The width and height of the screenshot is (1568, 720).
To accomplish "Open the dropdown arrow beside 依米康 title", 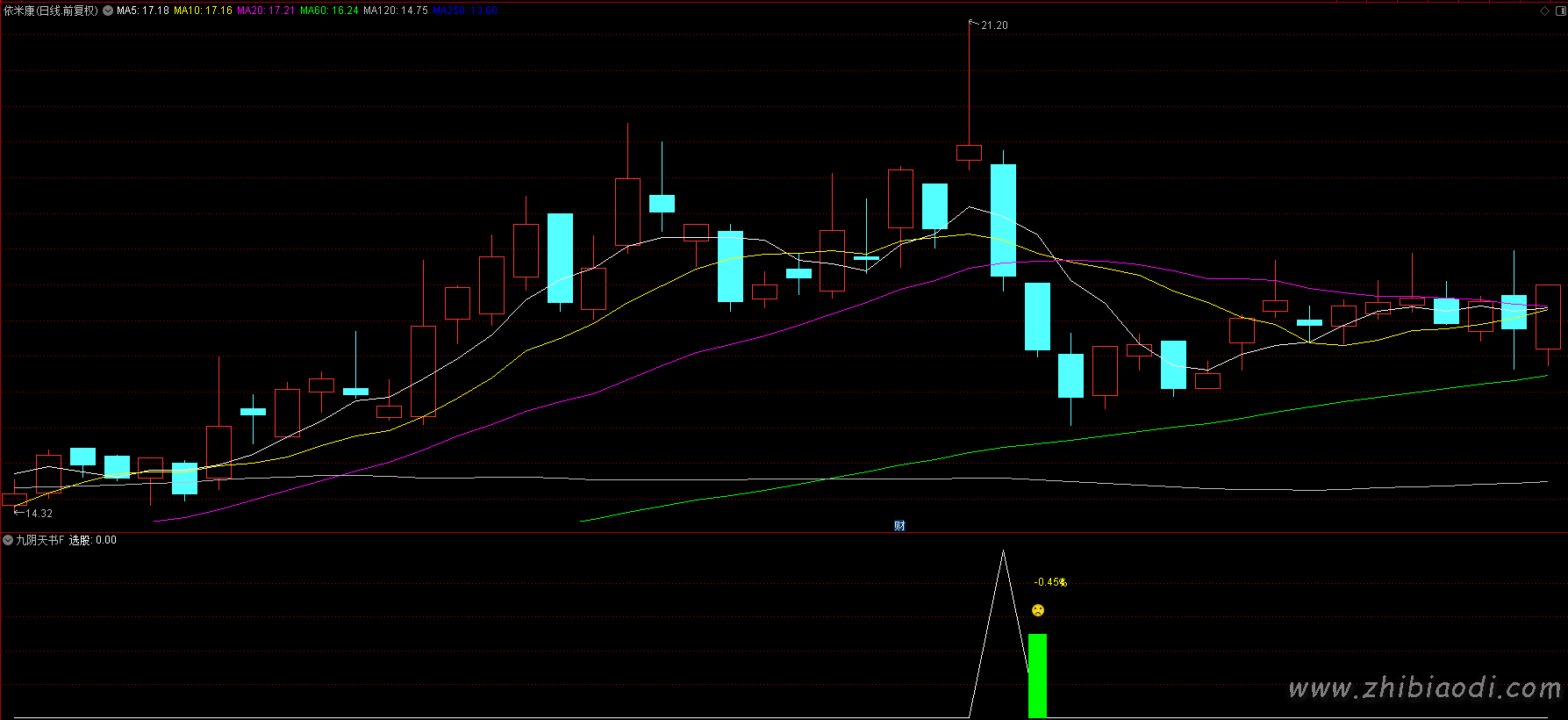I will [108, 11].
